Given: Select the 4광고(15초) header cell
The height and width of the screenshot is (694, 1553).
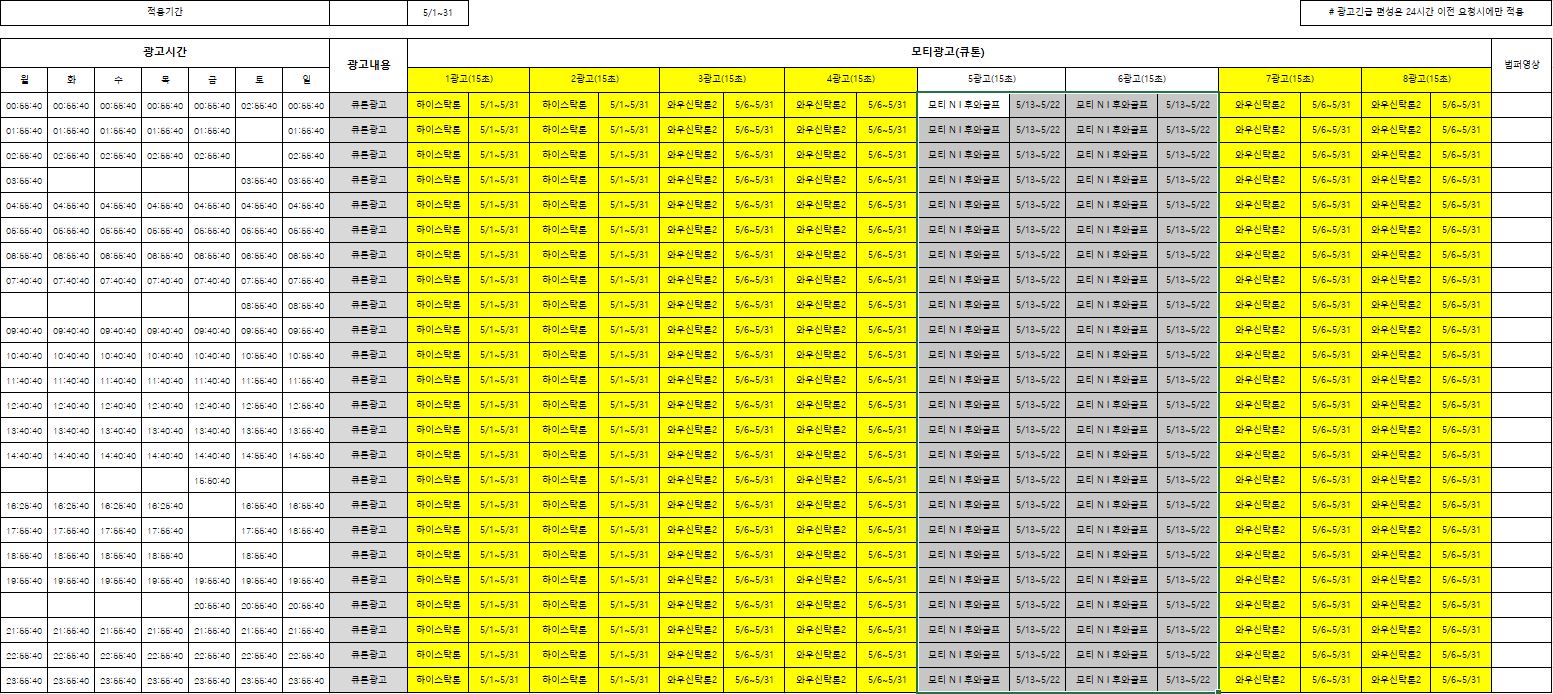Looking at the screenshot, I should 851,79.
